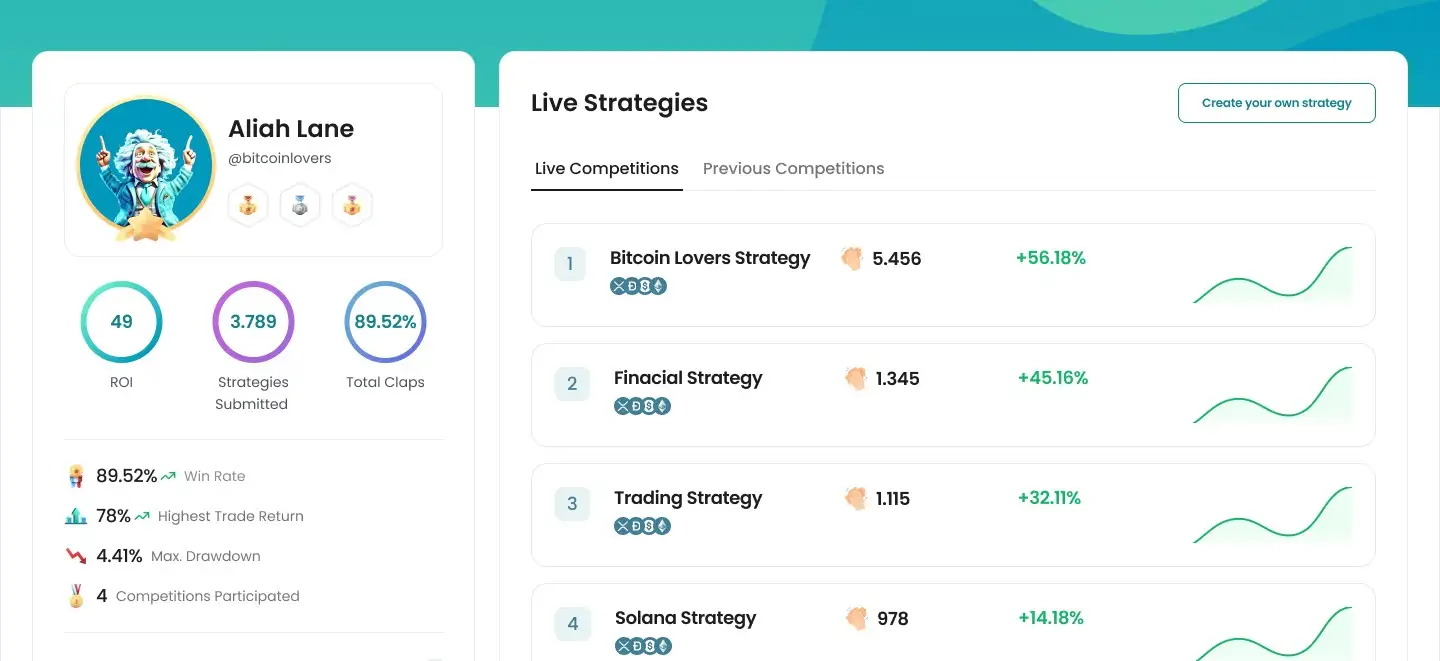The width and height of the screenshot is (1440, 661).
Task: Click the Finacial Strategy performance sparkline chart
Action: pos(1272,395)
